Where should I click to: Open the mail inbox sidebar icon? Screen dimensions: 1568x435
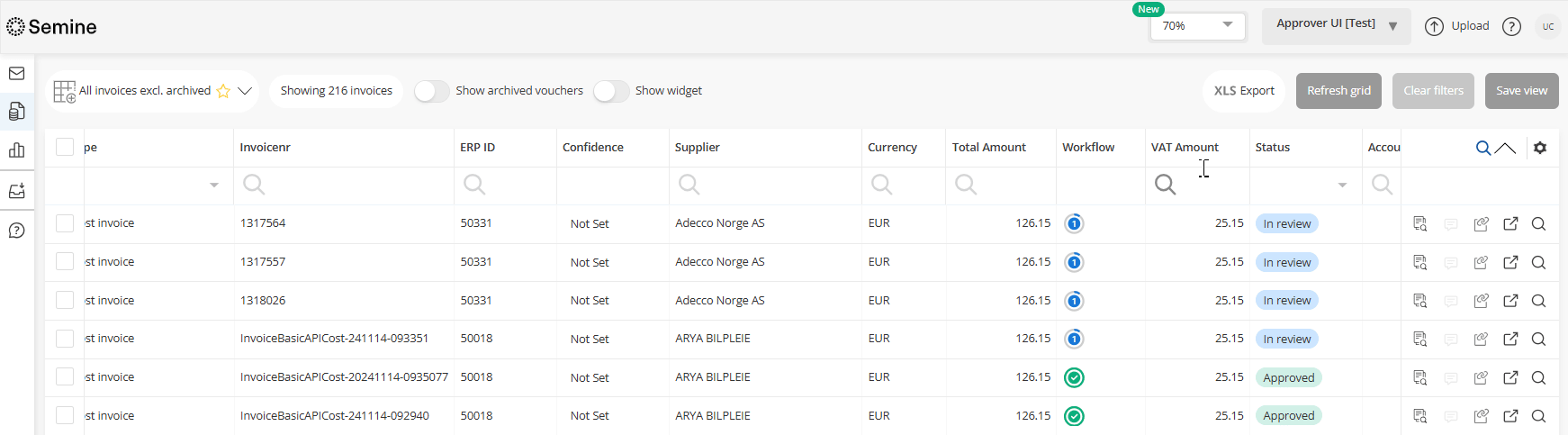[x=16, y=74]
